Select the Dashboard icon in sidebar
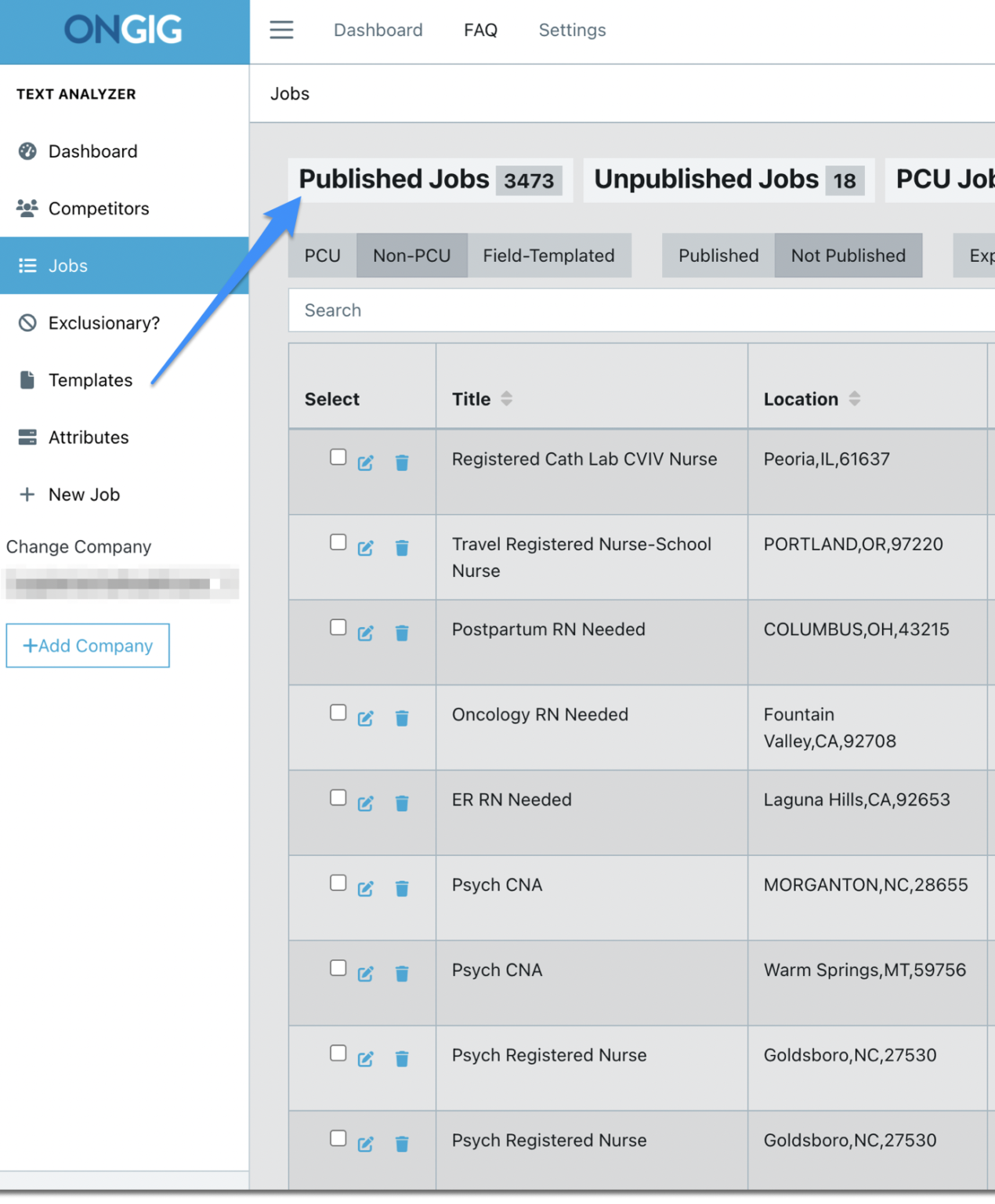 coord(27,151)
